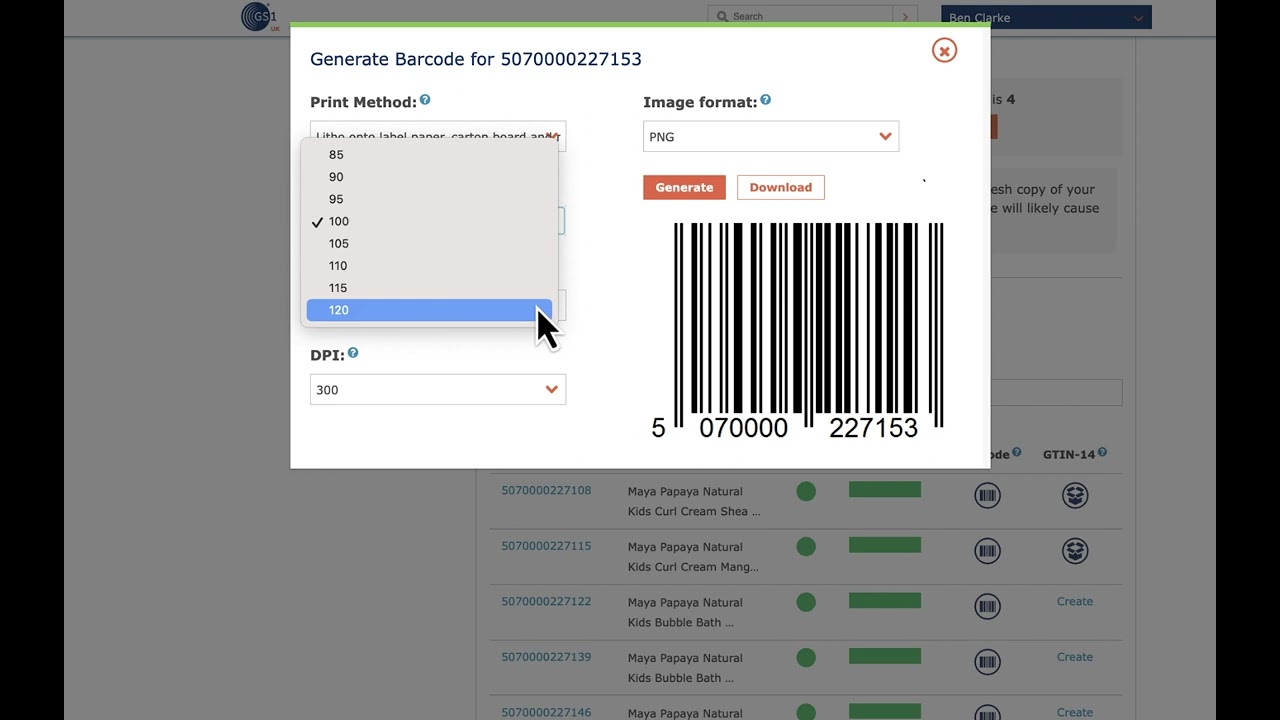Click GTIN-14 column help icon
This screenshot has width=1280, height=720.
(1102, 453)
